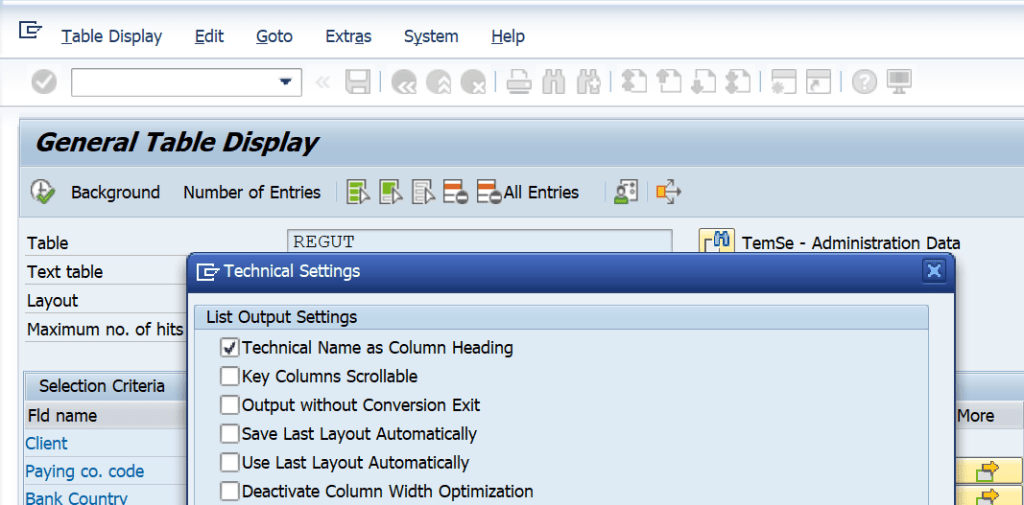
Task: Click the Bank Country field link
Action: 76,498
